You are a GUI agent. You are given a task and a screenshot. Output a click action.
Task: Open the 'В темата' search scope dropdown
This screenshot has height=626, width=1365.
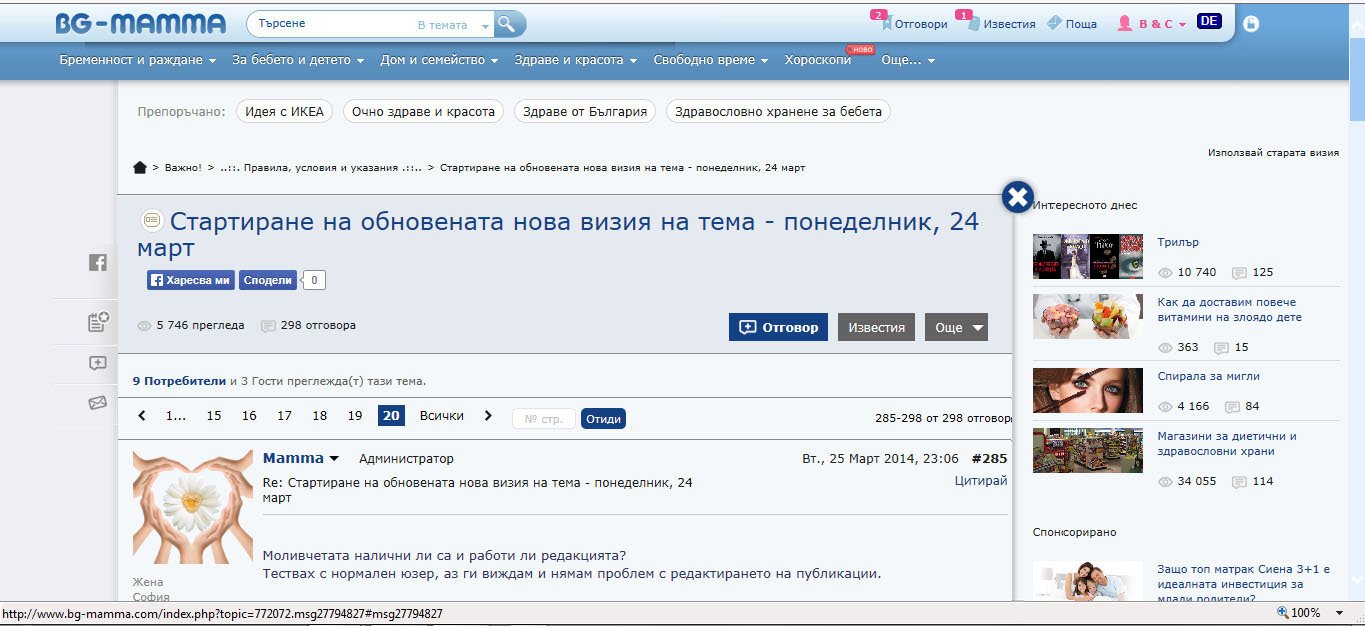454,25
